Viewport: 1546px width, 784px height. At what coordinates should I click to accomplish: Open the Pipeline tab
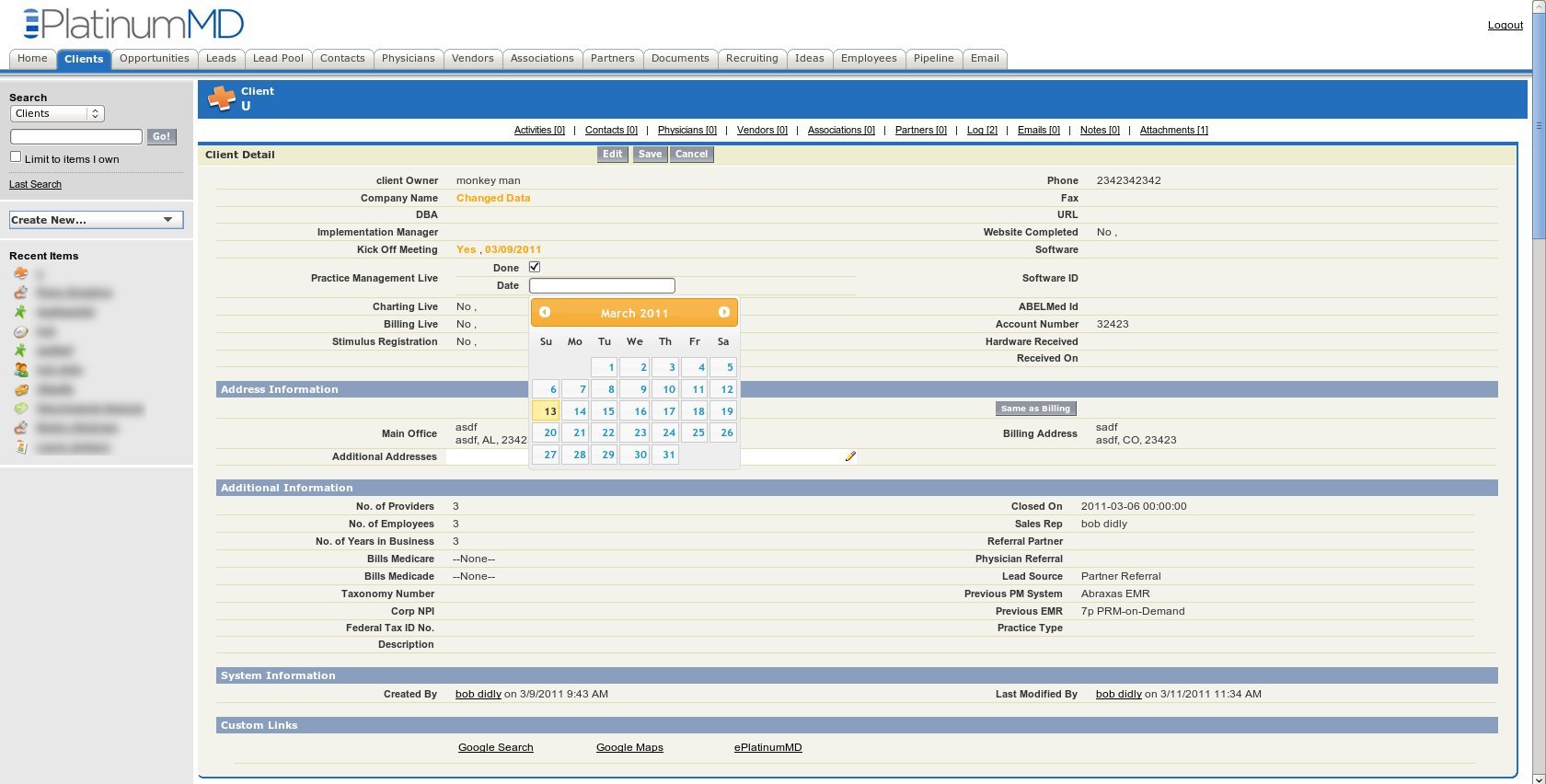point(933,59)
